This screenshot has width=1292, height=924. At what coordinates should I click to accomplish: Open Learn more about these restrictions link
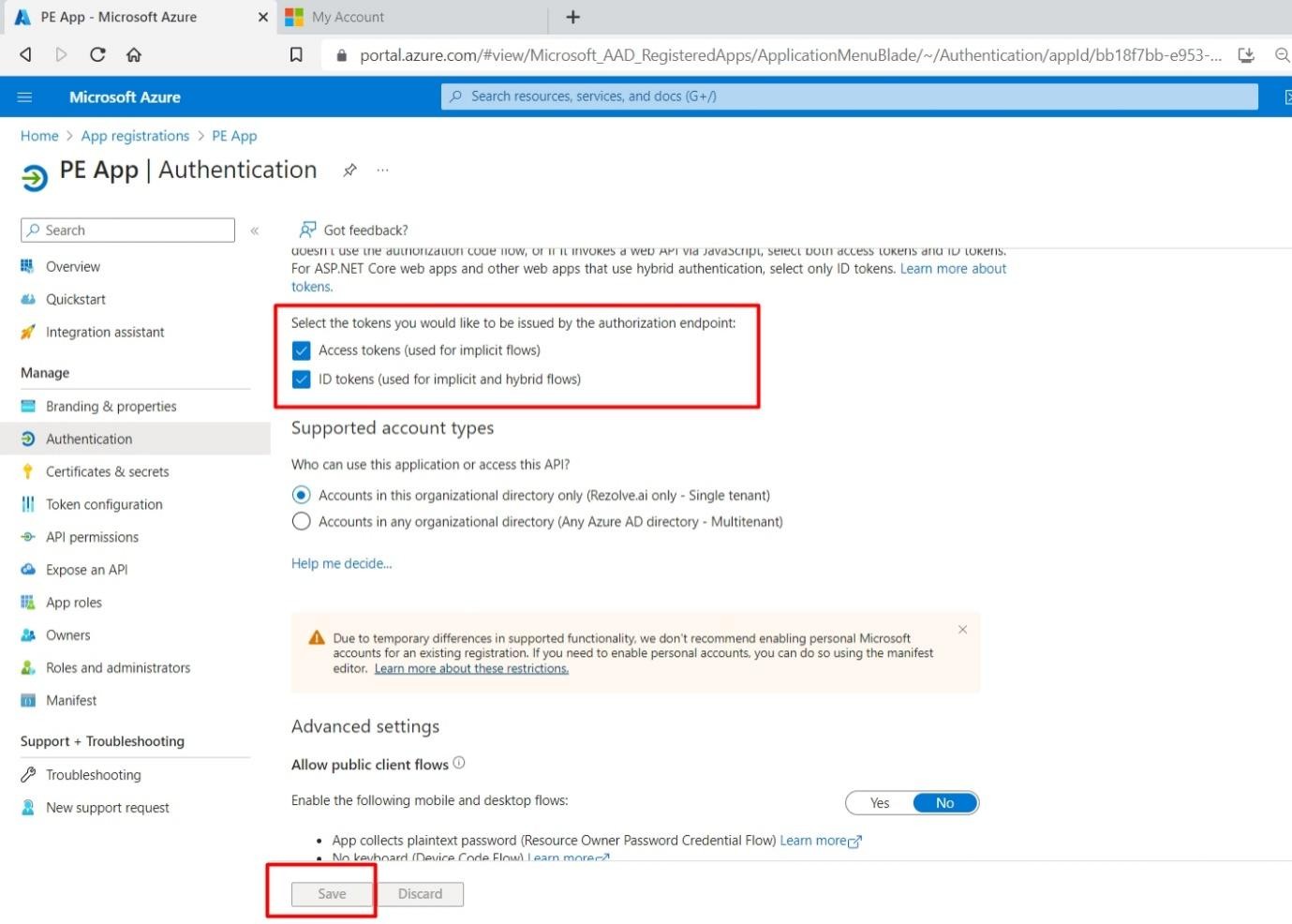pos(471,669)
